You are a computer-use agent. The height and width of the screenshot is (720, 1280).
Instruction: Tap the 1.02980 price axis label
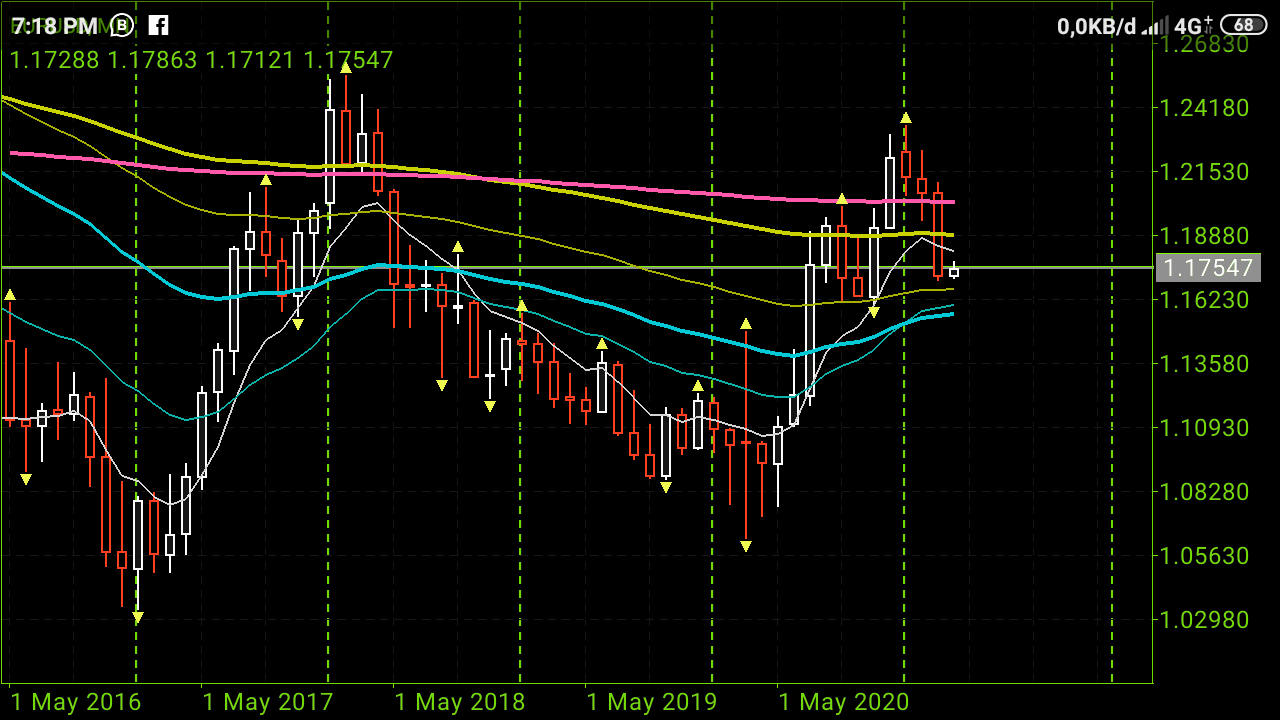1205,620
